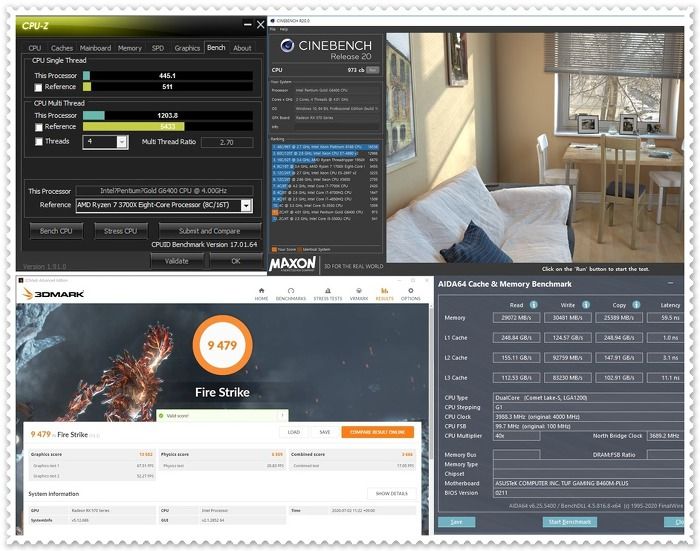Screen dimensions: 700x551
Task: Open the Graphics tab in CPU-Z
Action: (x=187, y=48)
